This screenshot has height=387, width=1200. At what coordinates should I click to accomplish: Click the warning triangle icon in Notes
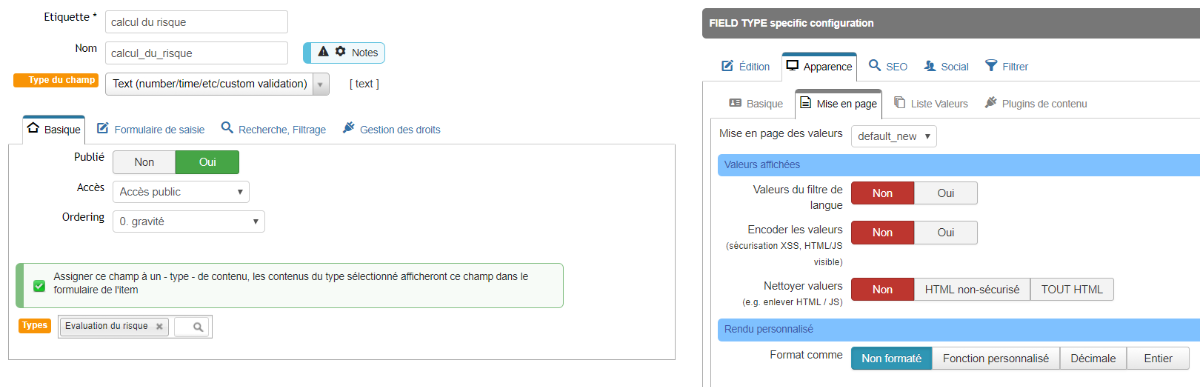323,52
